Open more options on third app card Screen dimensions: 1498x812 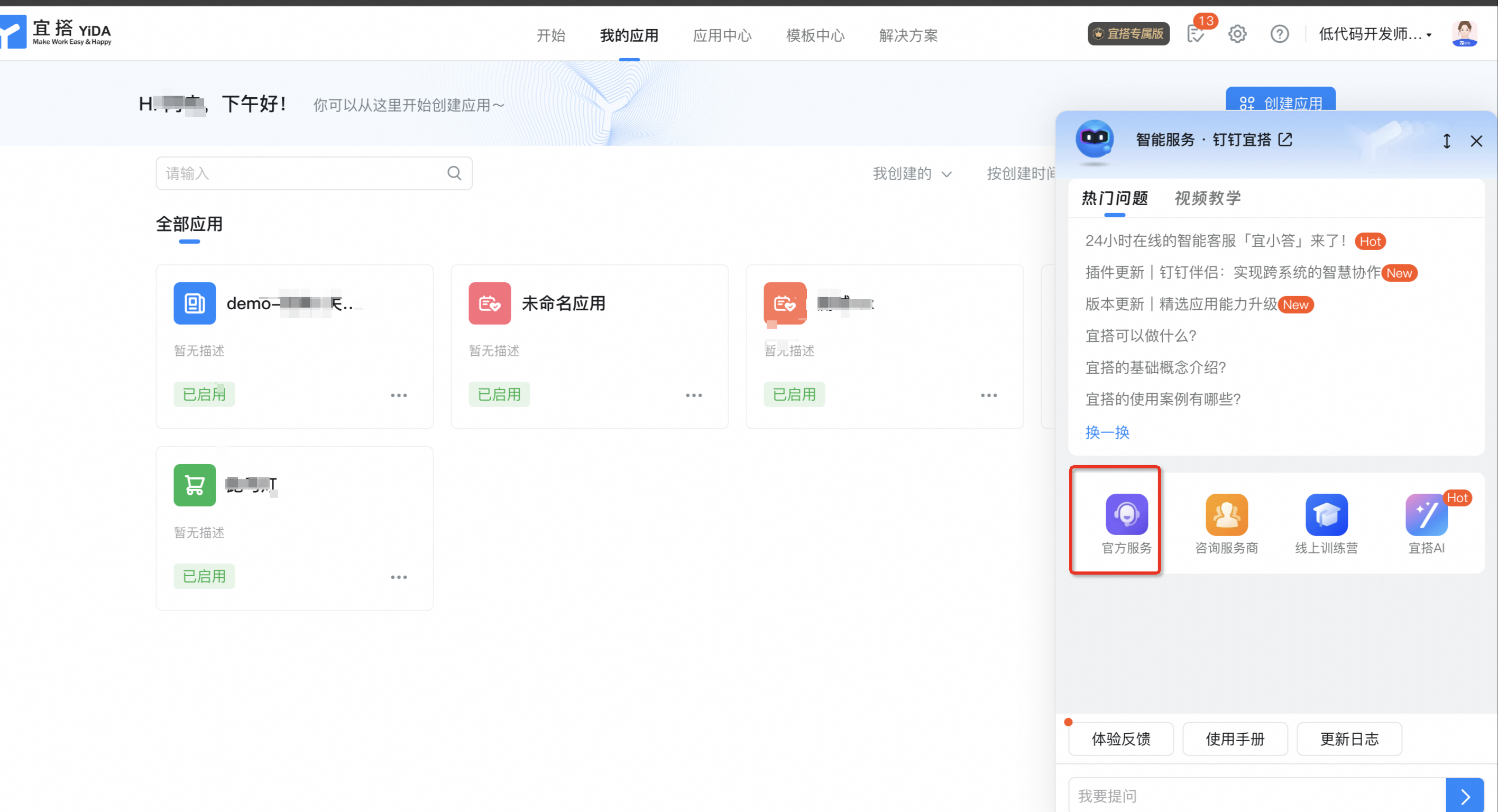989,395
